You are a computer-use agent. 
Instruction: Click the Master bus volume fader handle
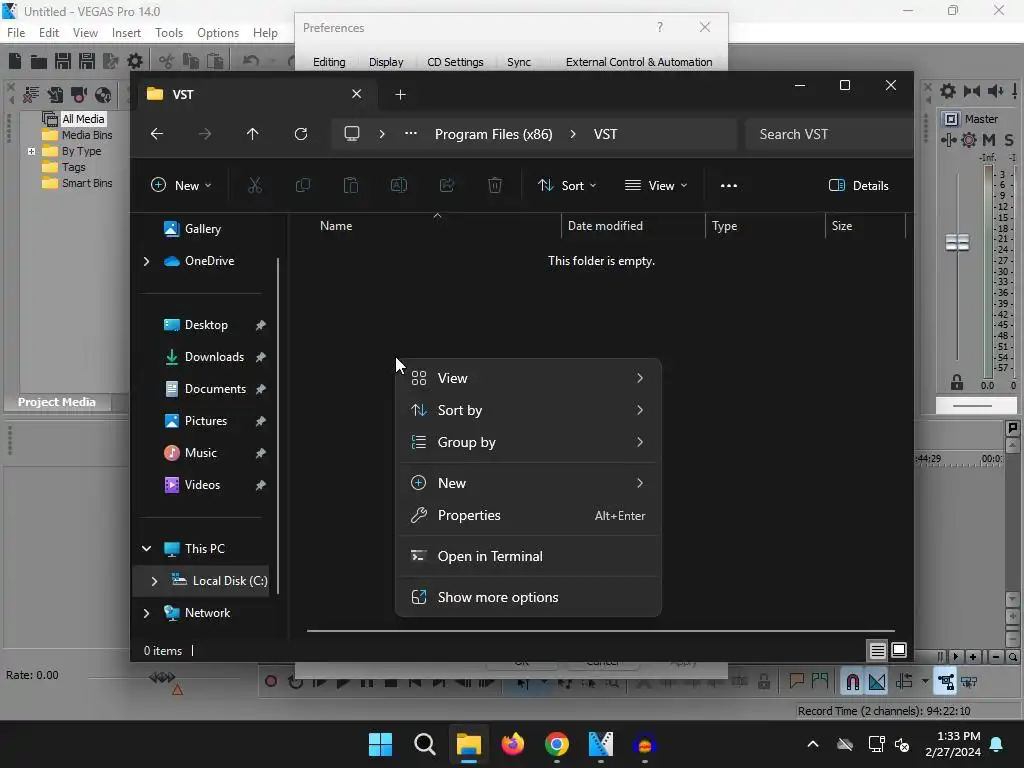tap(957, 243)
